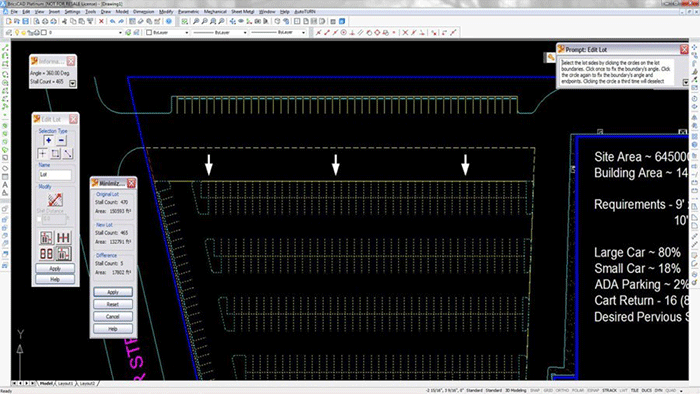Viewport: 700px width, 394px height.
Task: Open the layer name dropdown
Action: pyautogui.click(x=120, y=33)
